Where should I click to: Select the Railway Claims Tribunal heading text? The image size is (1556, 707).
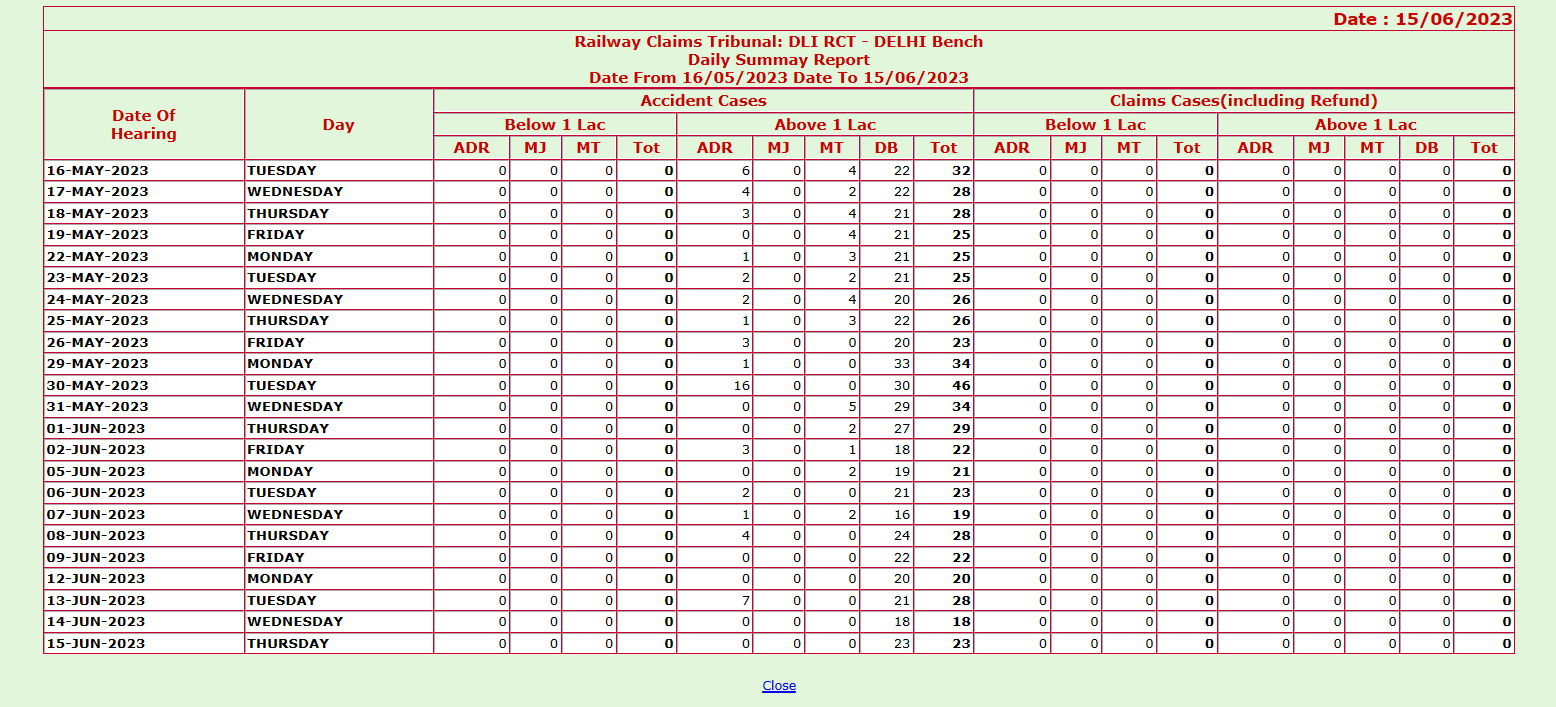pyautogui.click(x=778, y=42)
